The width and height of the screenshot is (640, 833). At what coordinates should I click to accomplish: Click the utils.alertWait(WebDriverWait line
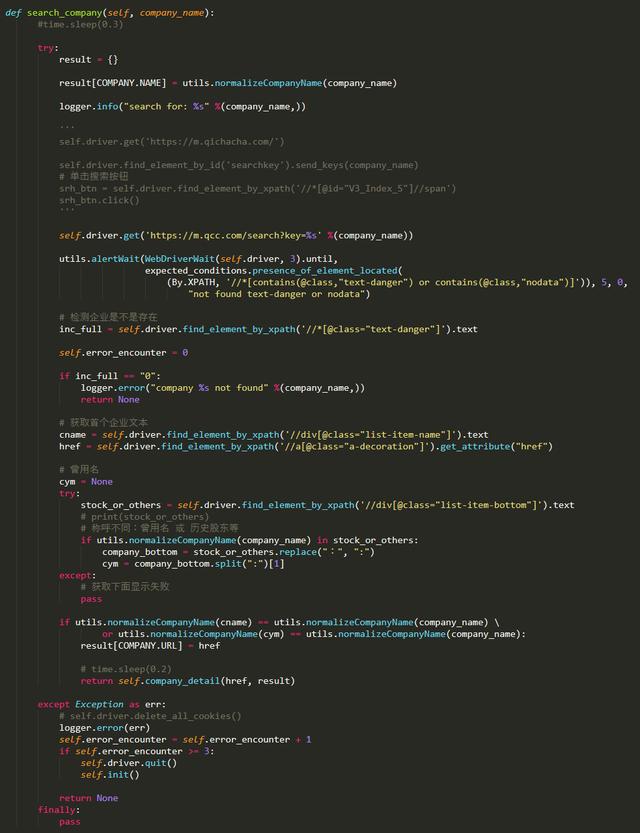pos(198,259)
